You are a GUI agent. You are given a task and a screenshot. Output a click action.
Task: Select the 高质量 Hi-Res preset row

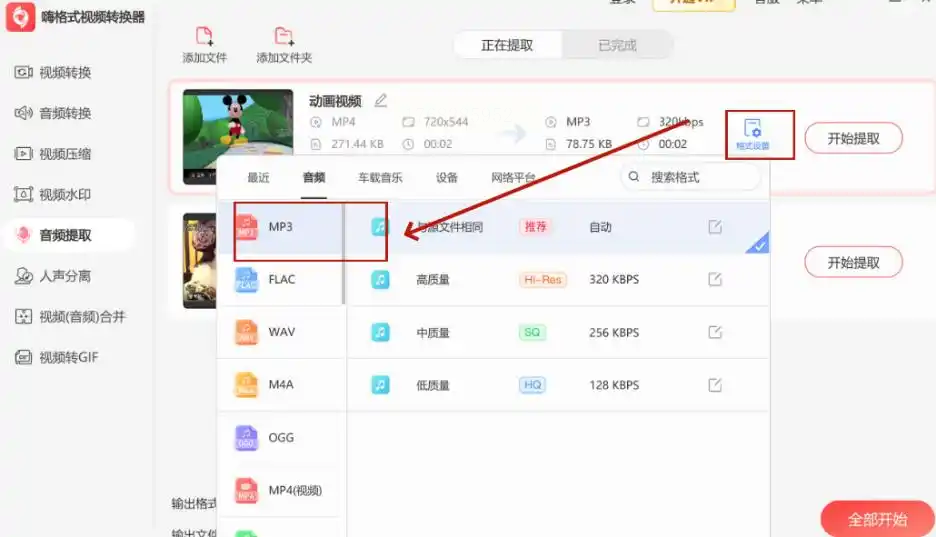558,279
